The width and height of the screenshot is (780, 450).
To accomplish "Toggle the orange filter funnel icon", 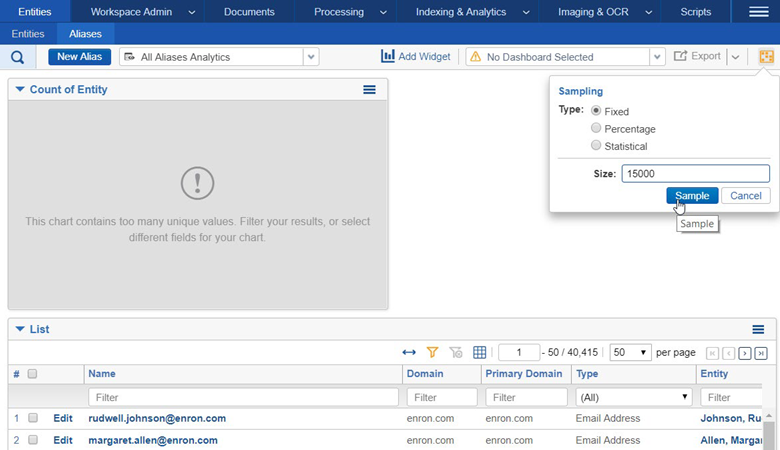I will coord(432,353).
